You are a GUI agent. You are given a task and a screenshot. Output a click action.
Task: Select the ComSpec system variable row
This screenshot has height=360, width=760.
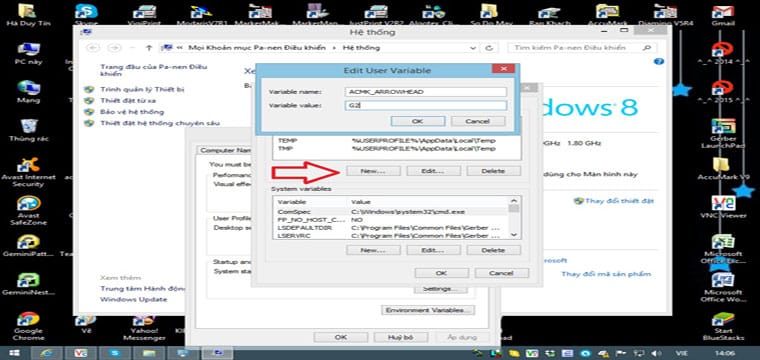coord(391,212)
